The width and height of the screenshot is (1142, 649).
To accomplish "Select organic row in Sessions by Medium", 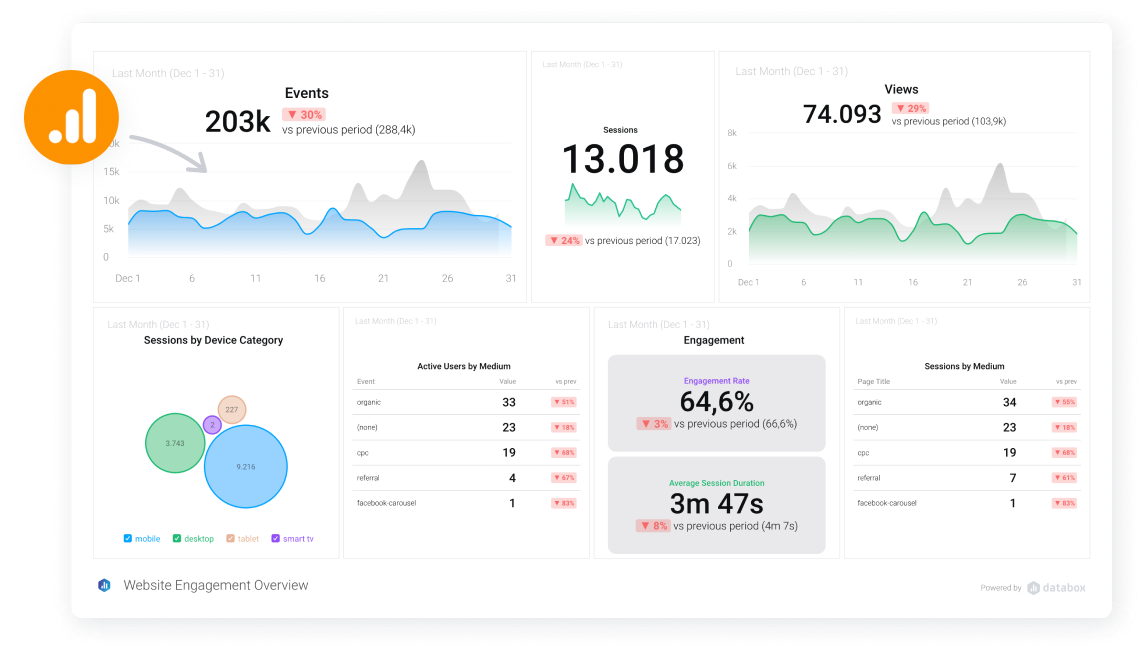I will tap(966, 402).
